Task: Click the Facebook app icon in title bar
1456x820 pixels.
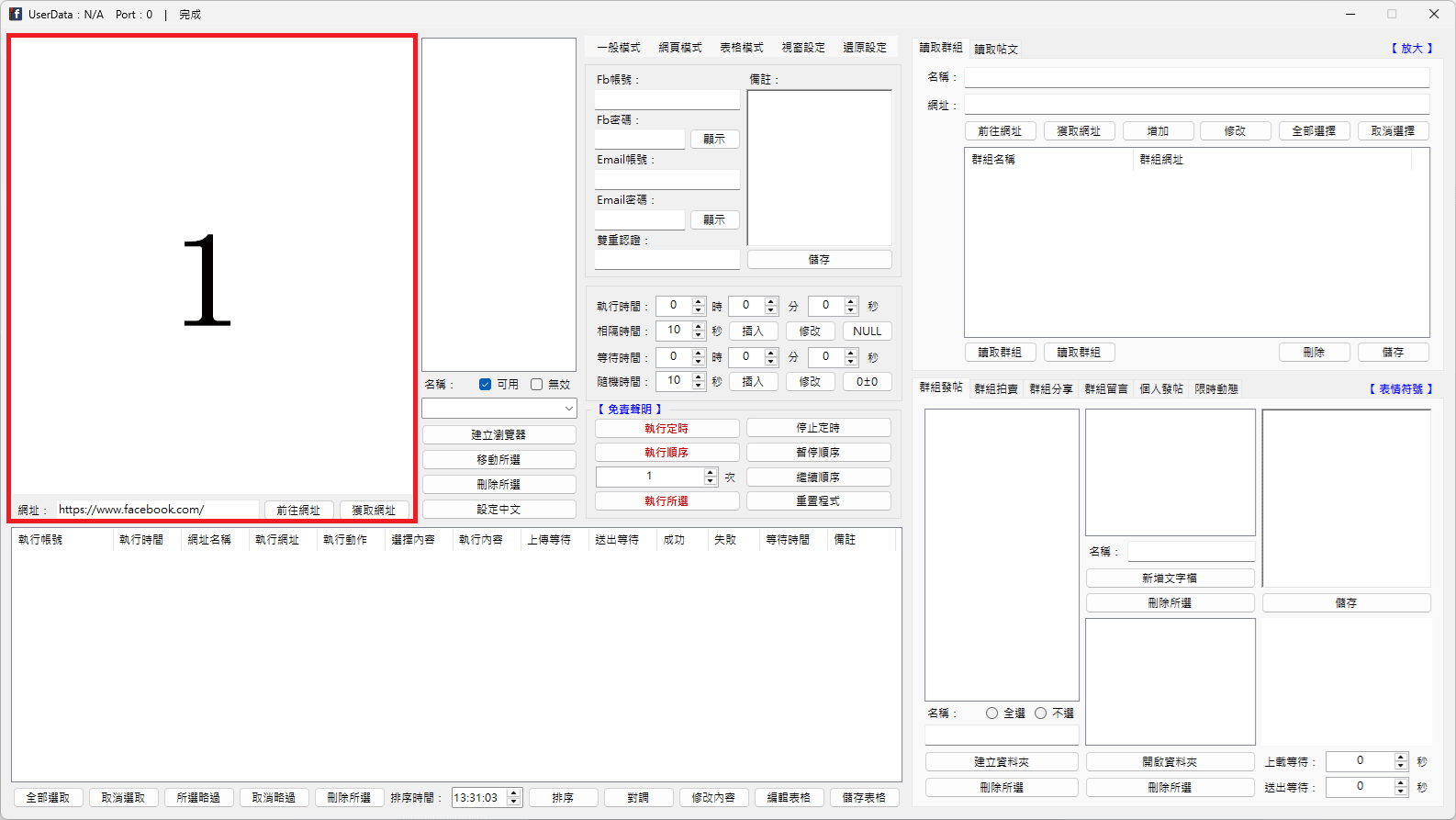Action: pos(15,14)
